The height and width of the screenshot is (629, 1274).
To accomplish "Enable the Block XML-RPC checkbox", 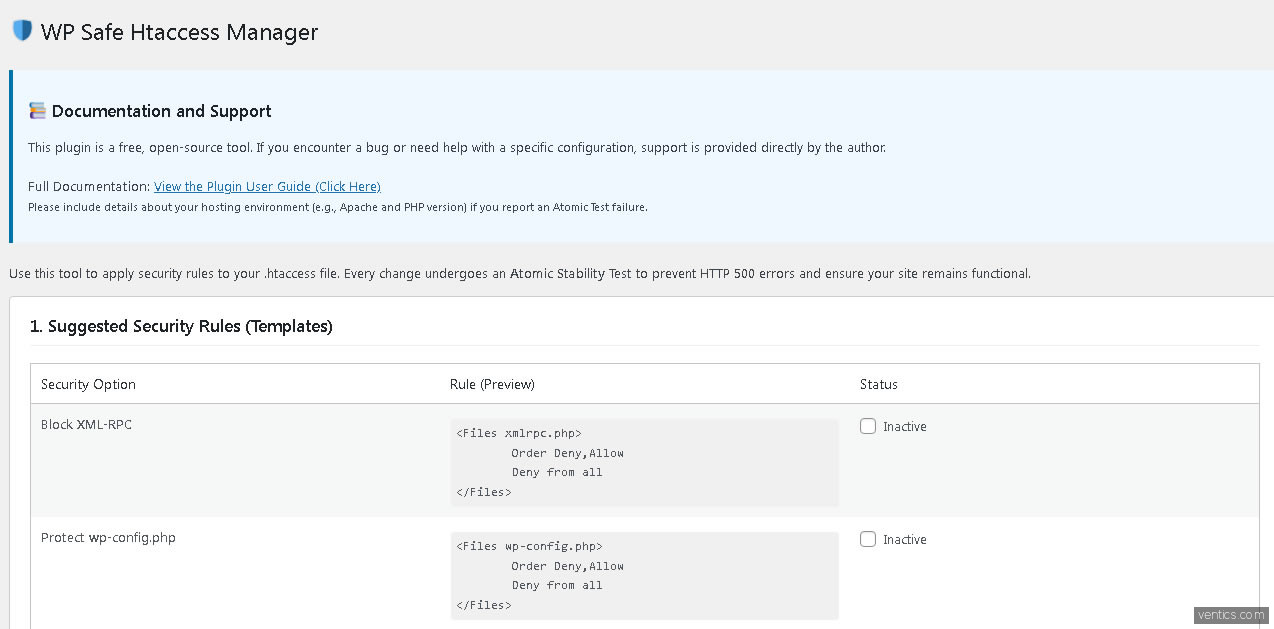I will (868, 426).
